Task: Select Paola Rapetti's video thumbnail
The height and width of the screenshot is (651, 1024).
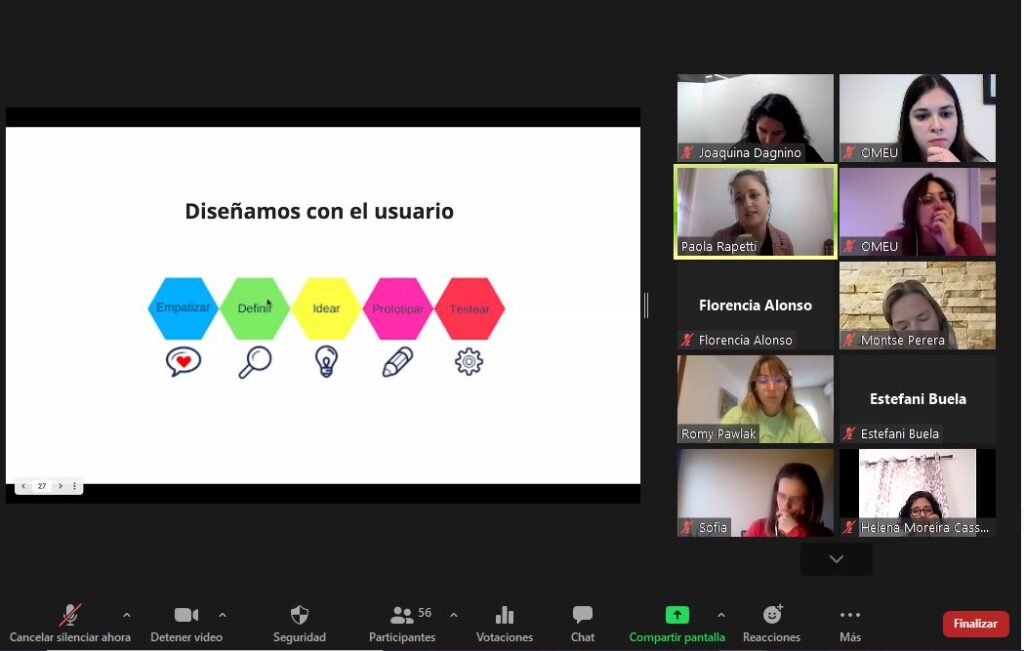Action: click(x=754, y=210)
